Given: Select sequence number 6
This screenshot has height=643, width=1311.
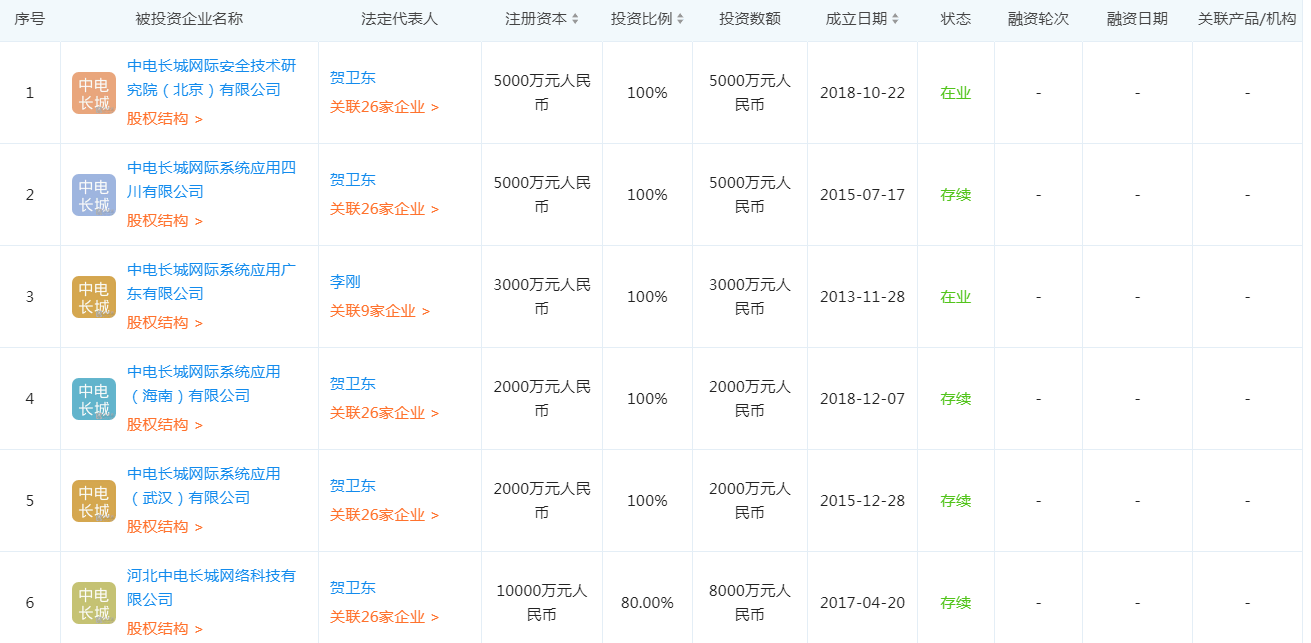Looking at the screenshot, I should tap(30, 603).
